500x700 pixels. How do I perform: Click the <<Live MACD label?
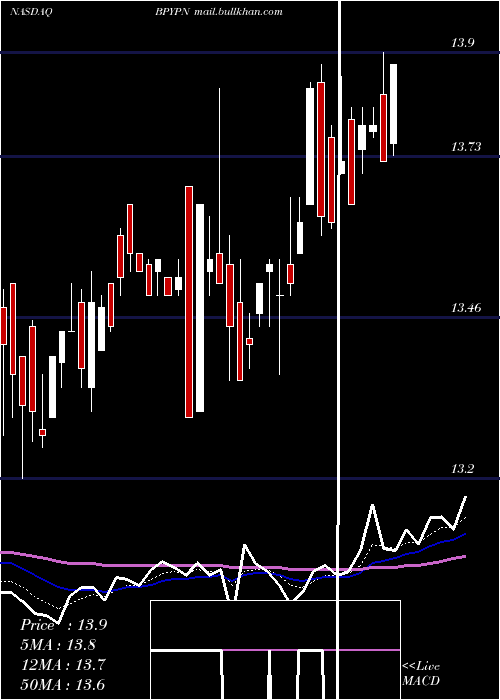[421, 673]
